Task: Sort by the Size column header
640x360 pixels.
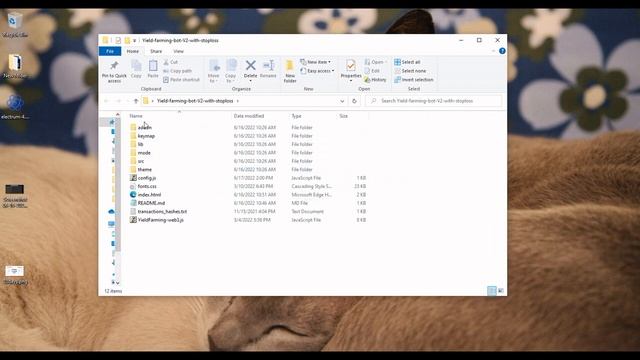Action: coord(344,116)
